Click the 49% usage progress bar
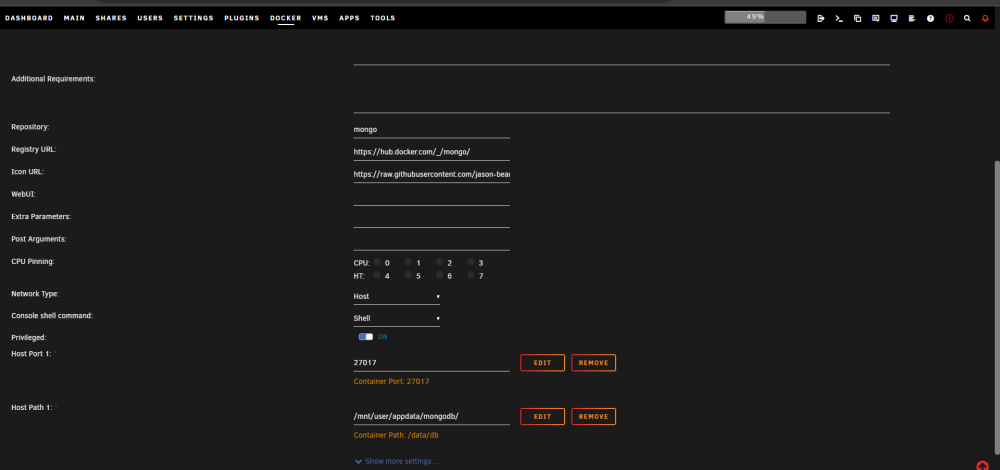This screenshot has height=470, width=1000. (765, 17)
